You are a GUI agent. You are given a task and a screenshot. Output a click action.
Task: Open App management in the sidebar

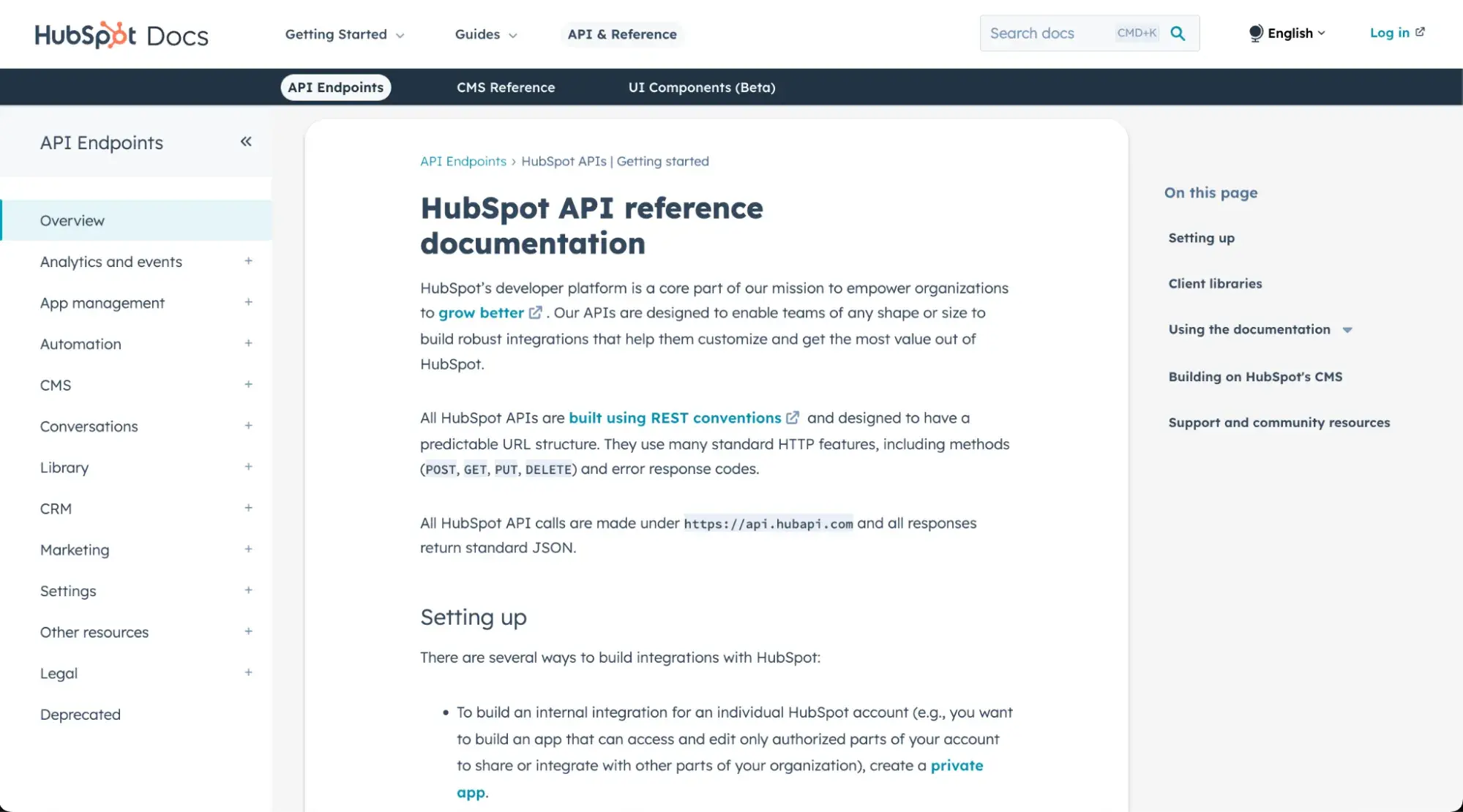[x=102, y=303]
